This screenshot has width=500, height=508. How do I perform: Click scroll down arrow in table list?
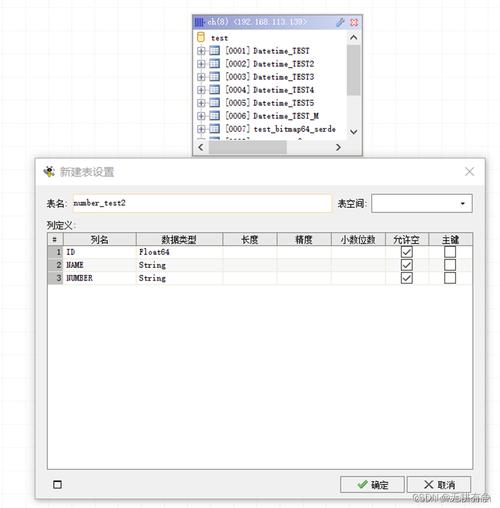pos(354,132)
